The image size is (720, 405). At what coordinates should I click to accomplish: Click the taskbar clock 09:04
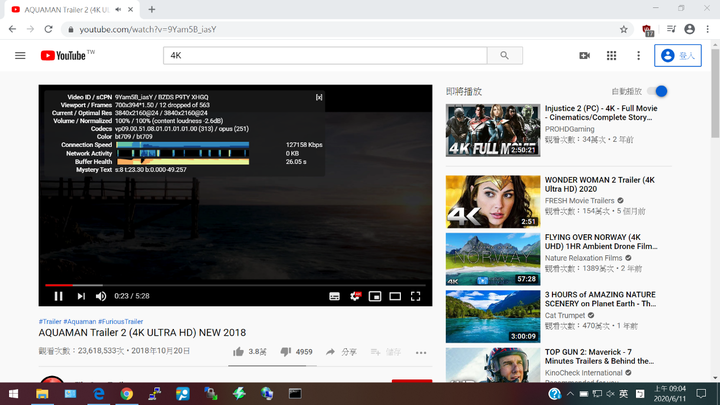(x=670, y=394)
